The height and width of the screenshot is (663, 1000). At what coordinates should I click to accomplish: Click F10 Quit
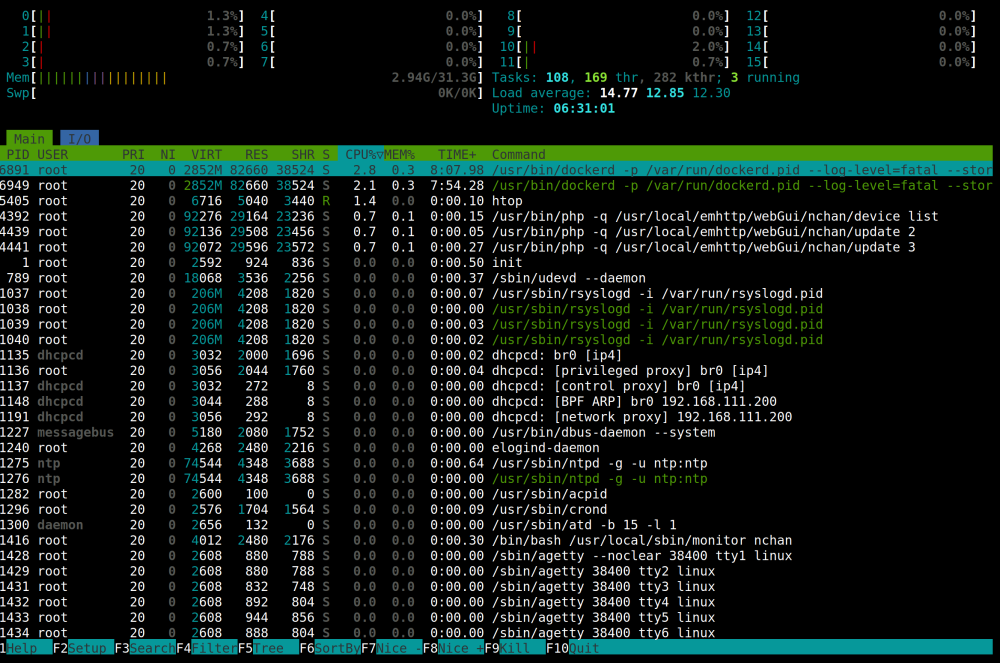pos(573,648)
